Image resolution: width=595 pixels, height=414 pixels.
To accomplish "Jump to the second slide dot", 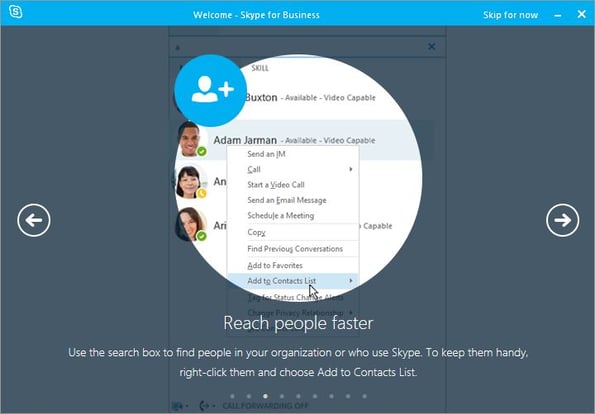I will pyautogui.click(x=249, y=396).
